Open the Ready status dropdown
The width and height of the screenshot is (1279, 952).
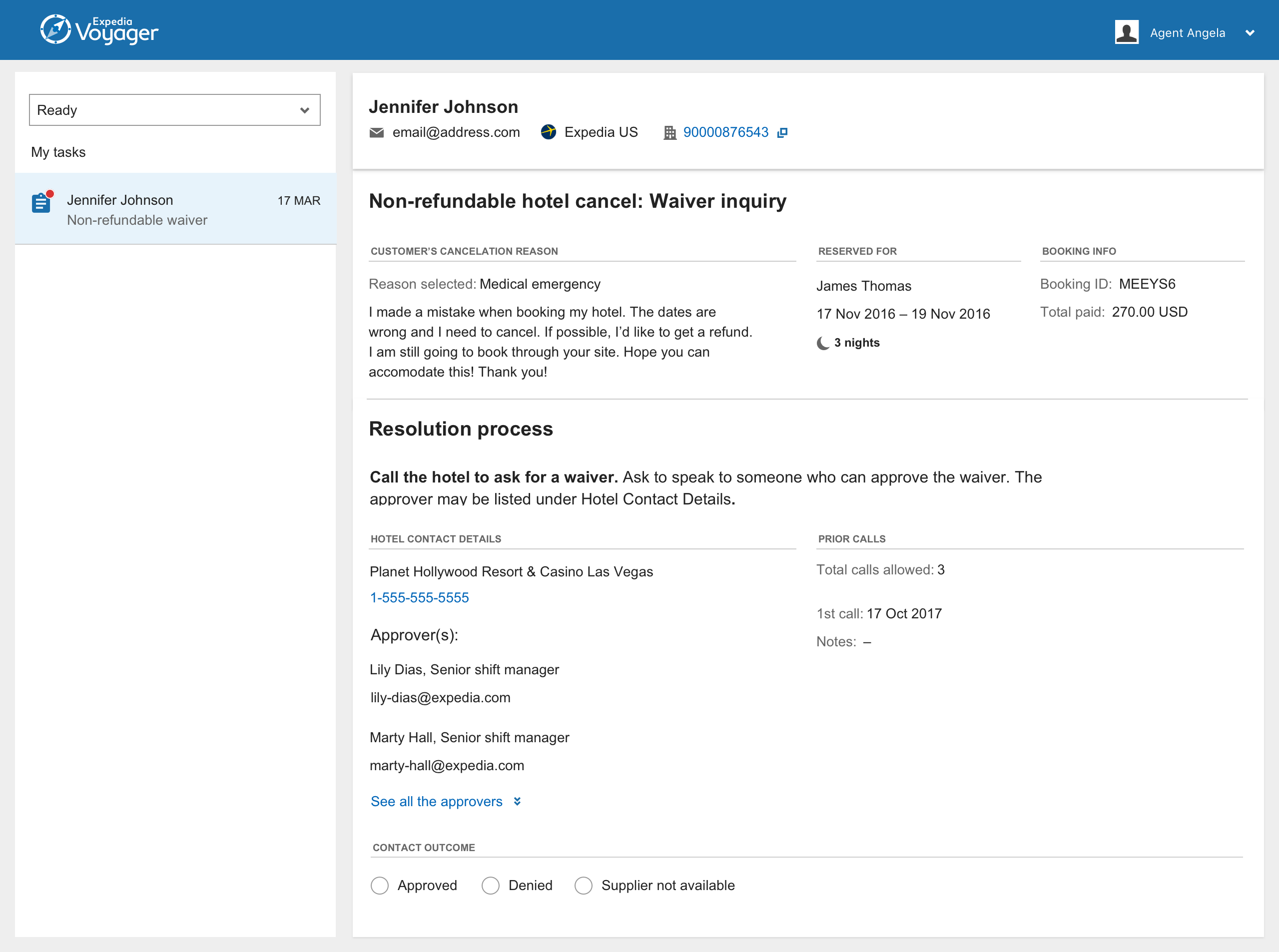pyautogui.click(x=175, y=110)
